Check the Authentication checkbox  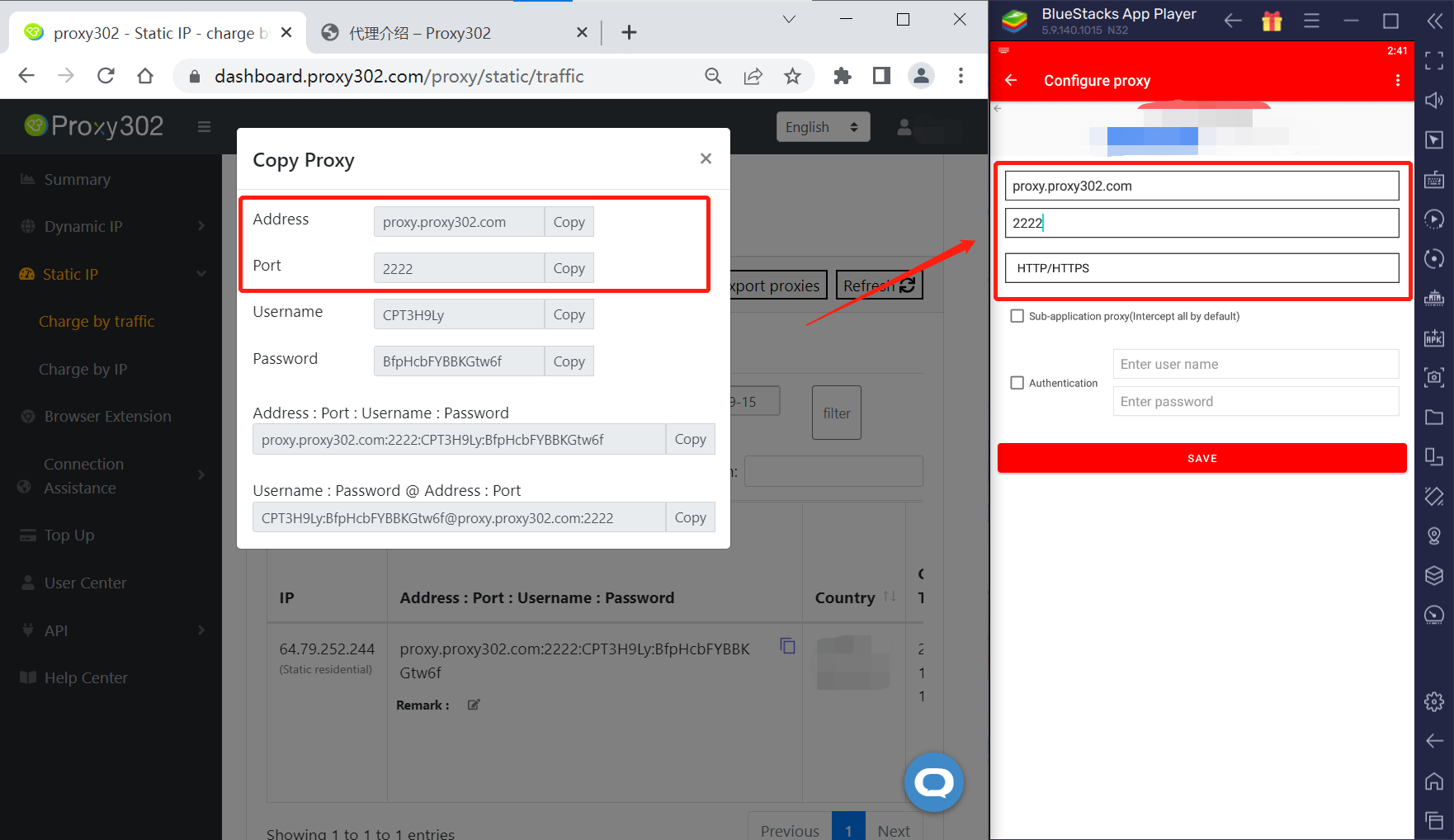tap(1017, 383)
